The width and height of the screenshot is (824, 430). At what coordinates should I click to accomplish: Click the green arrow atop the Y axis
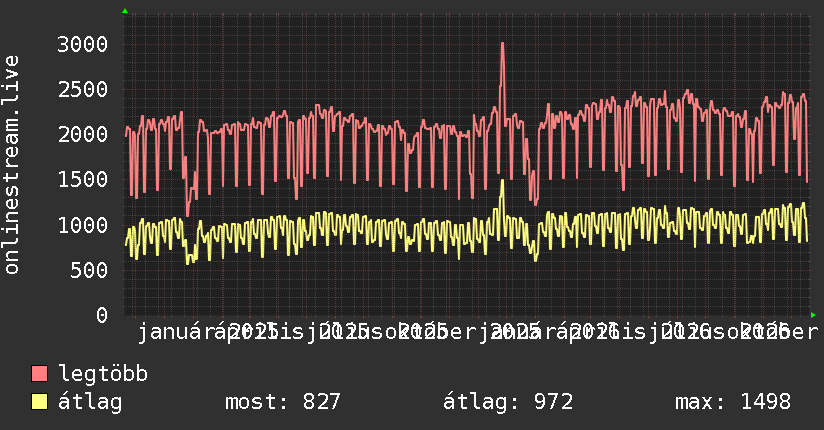pos(125,11)
